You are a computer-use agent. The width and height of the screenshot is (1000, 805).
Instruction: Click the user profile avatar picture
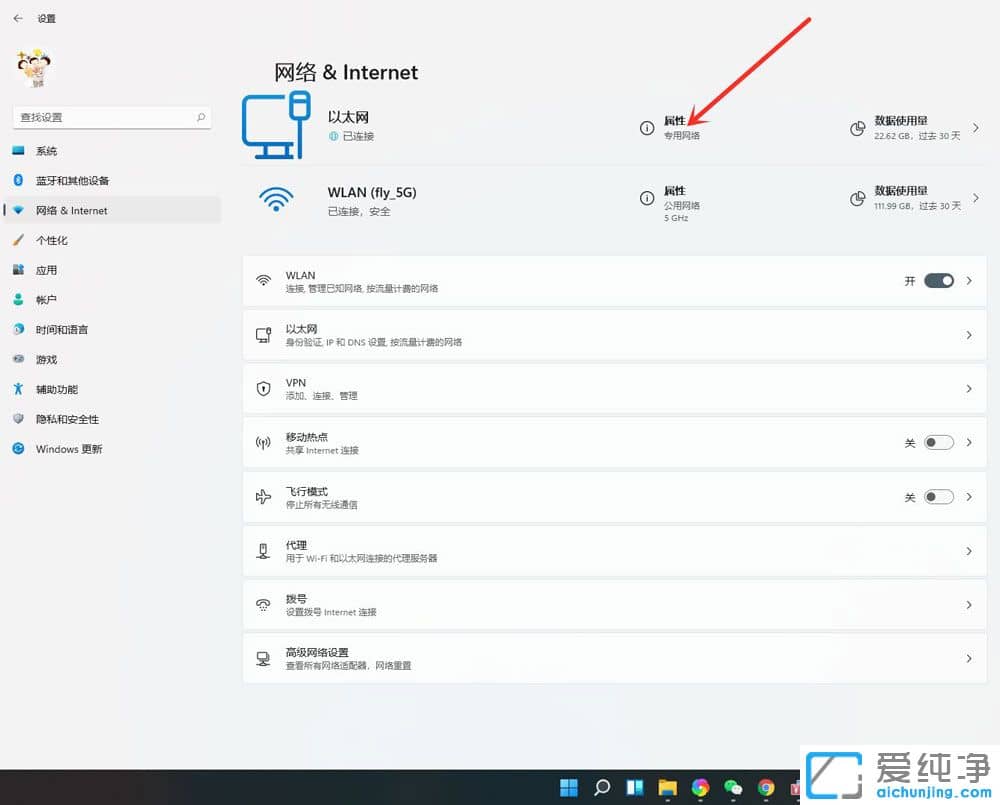(x=34, y=68)
